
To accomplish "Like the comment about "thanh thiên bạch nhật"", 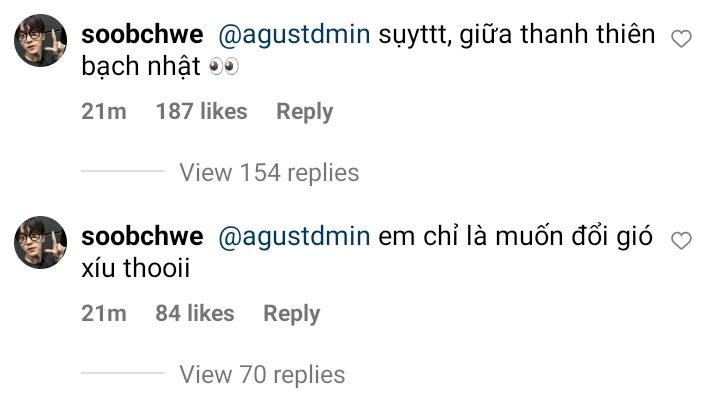I will click(681, 39).
